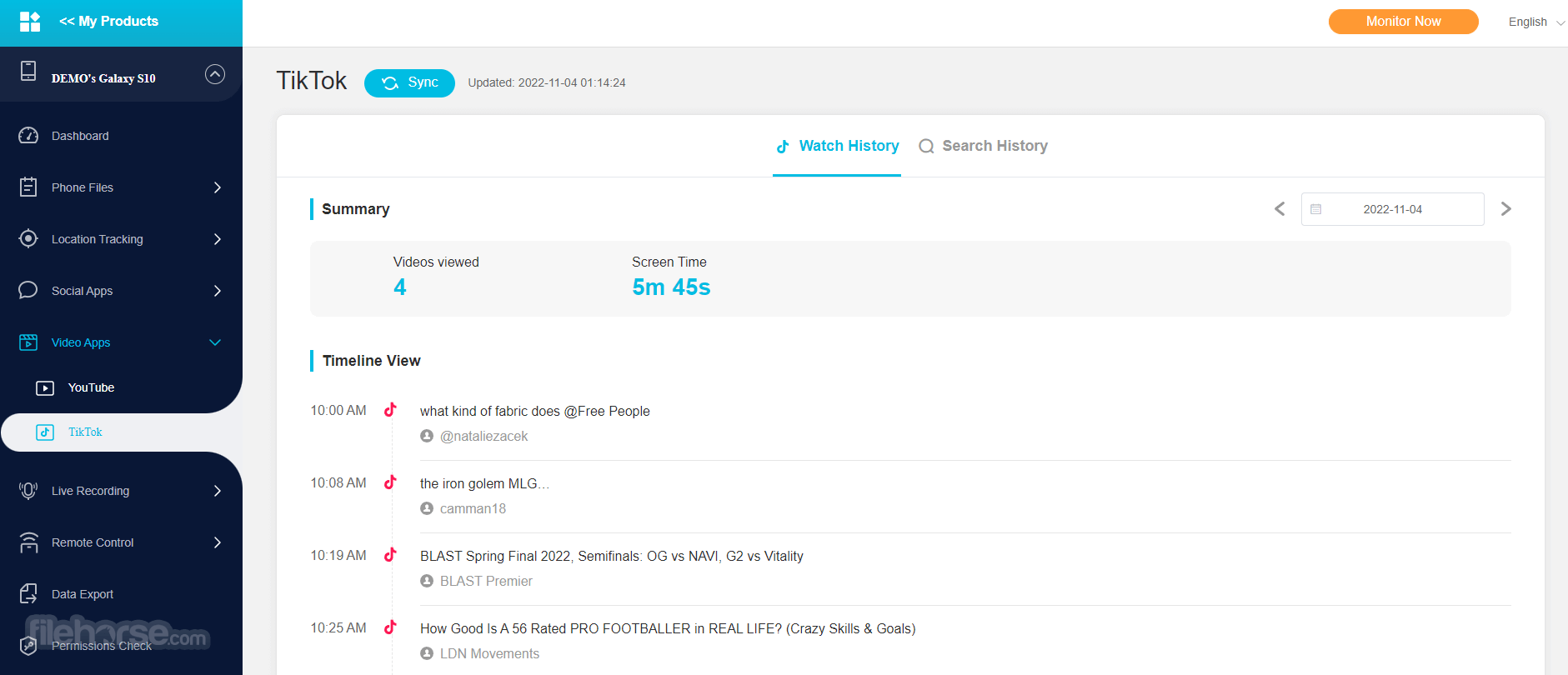The width and height of the screenshot is (1568, 675).
Task: Open the date picker showing 2022-11-04
Action: coord(1392,209)
